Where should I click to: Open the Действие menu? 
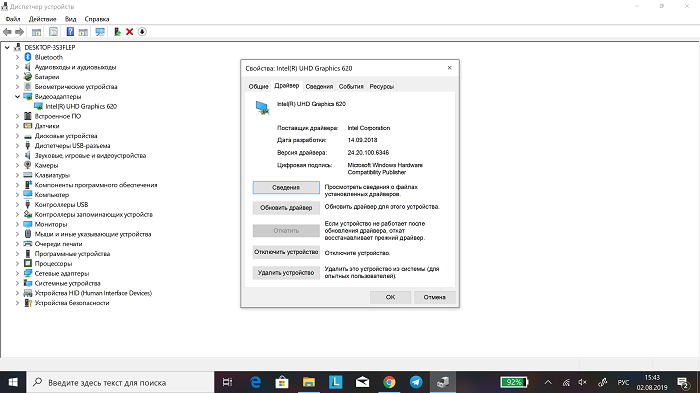42,19
